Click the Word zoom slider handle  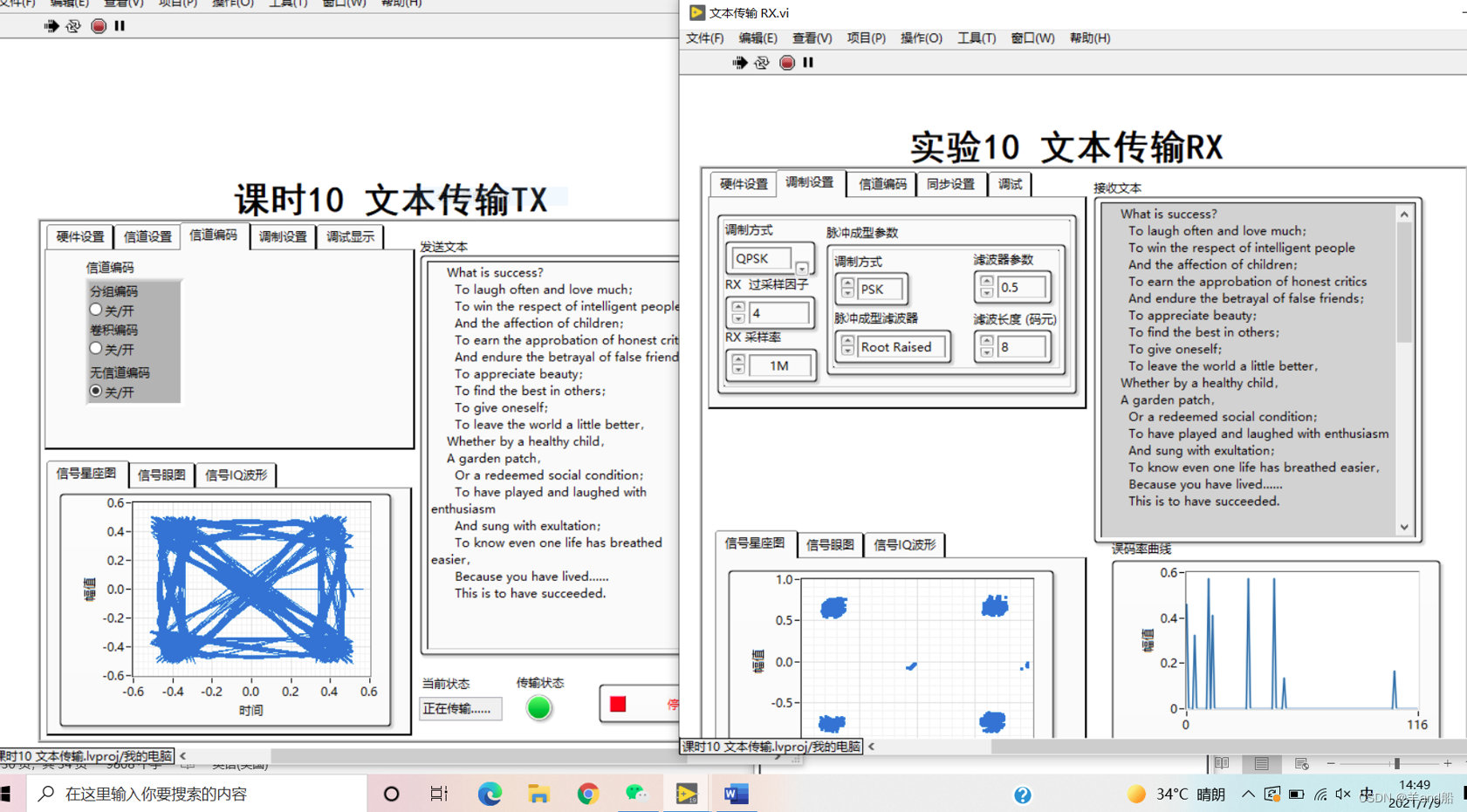(1396, 763)
